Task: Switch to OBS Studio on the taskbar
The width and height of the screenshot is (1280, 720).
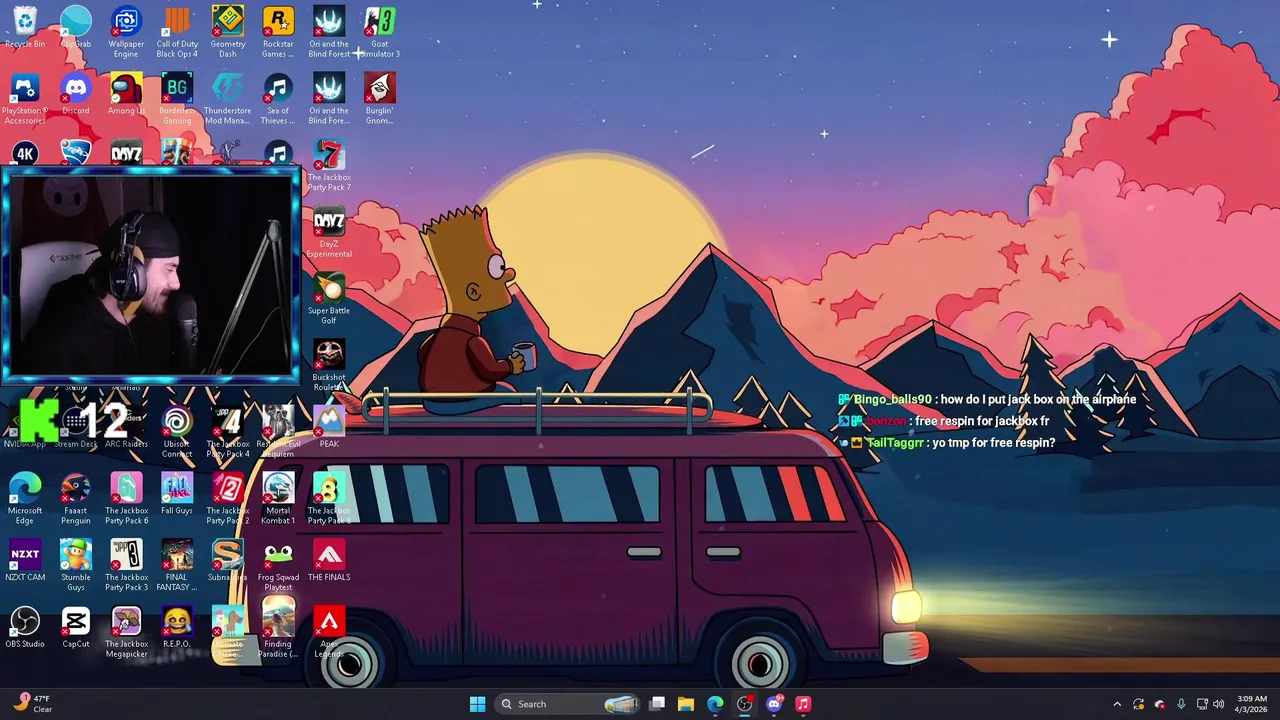Action: click(744, 704)
